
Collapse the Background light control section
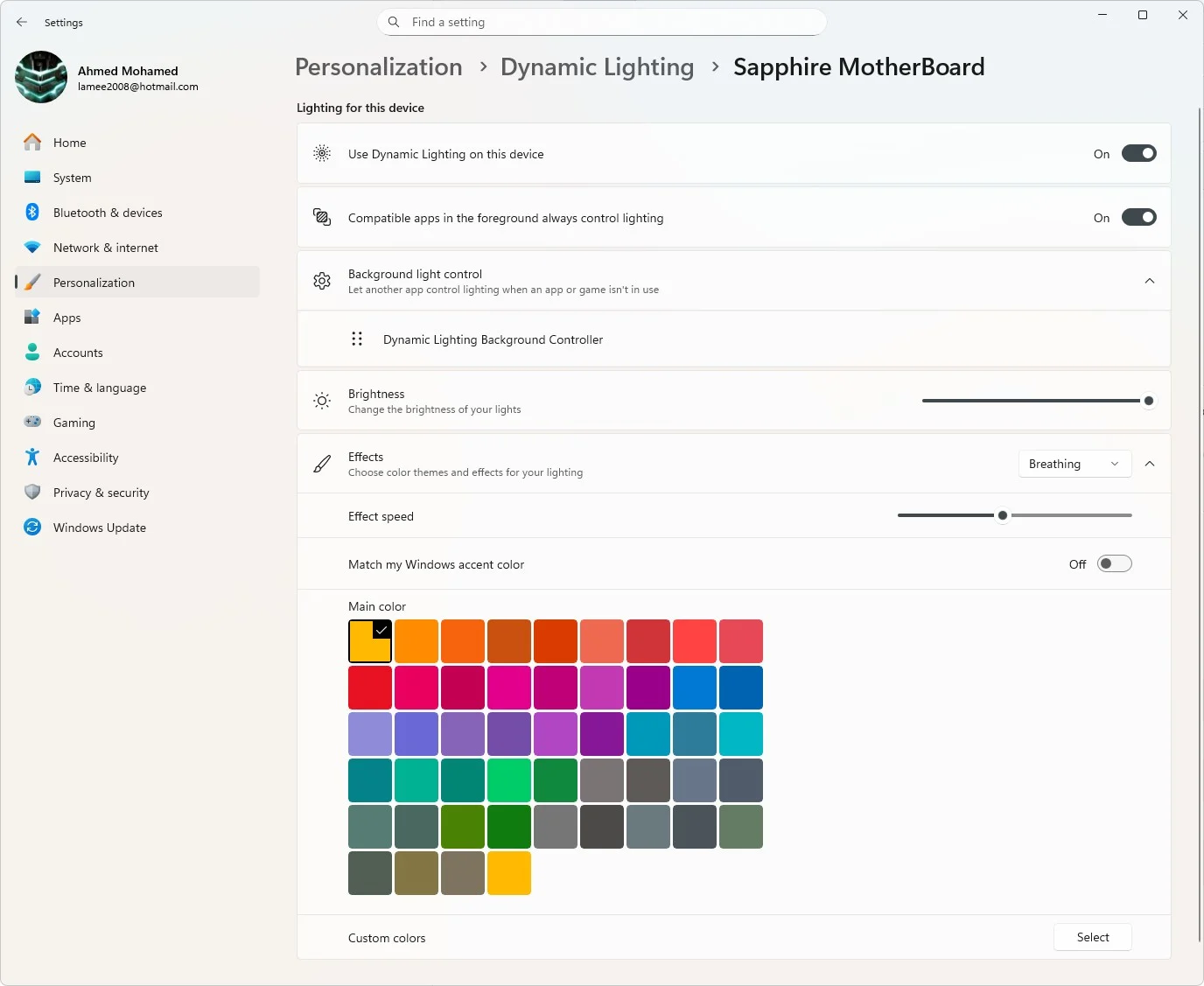[1149, 281]
